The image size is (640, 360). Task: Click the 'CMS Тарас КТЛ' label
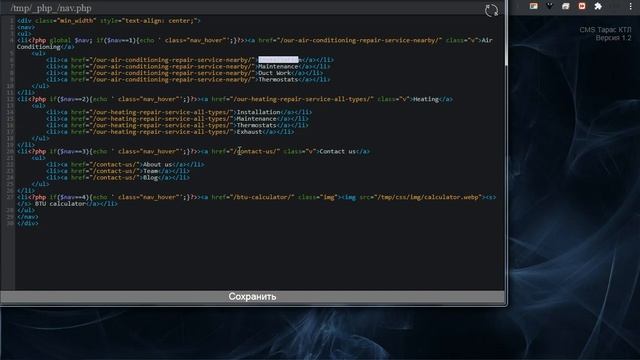coord(605,30)
